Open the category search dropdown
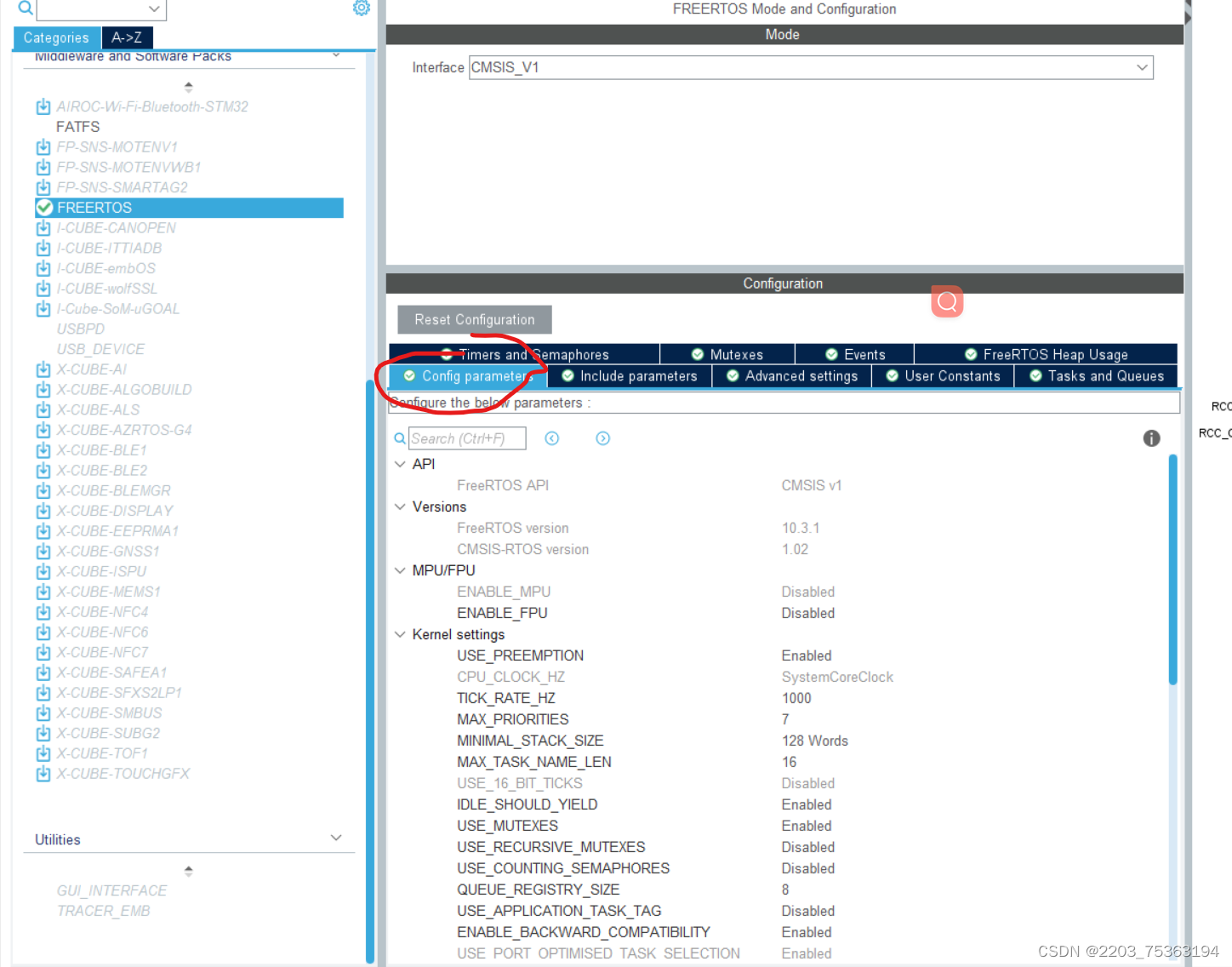 tap(154, 9)
